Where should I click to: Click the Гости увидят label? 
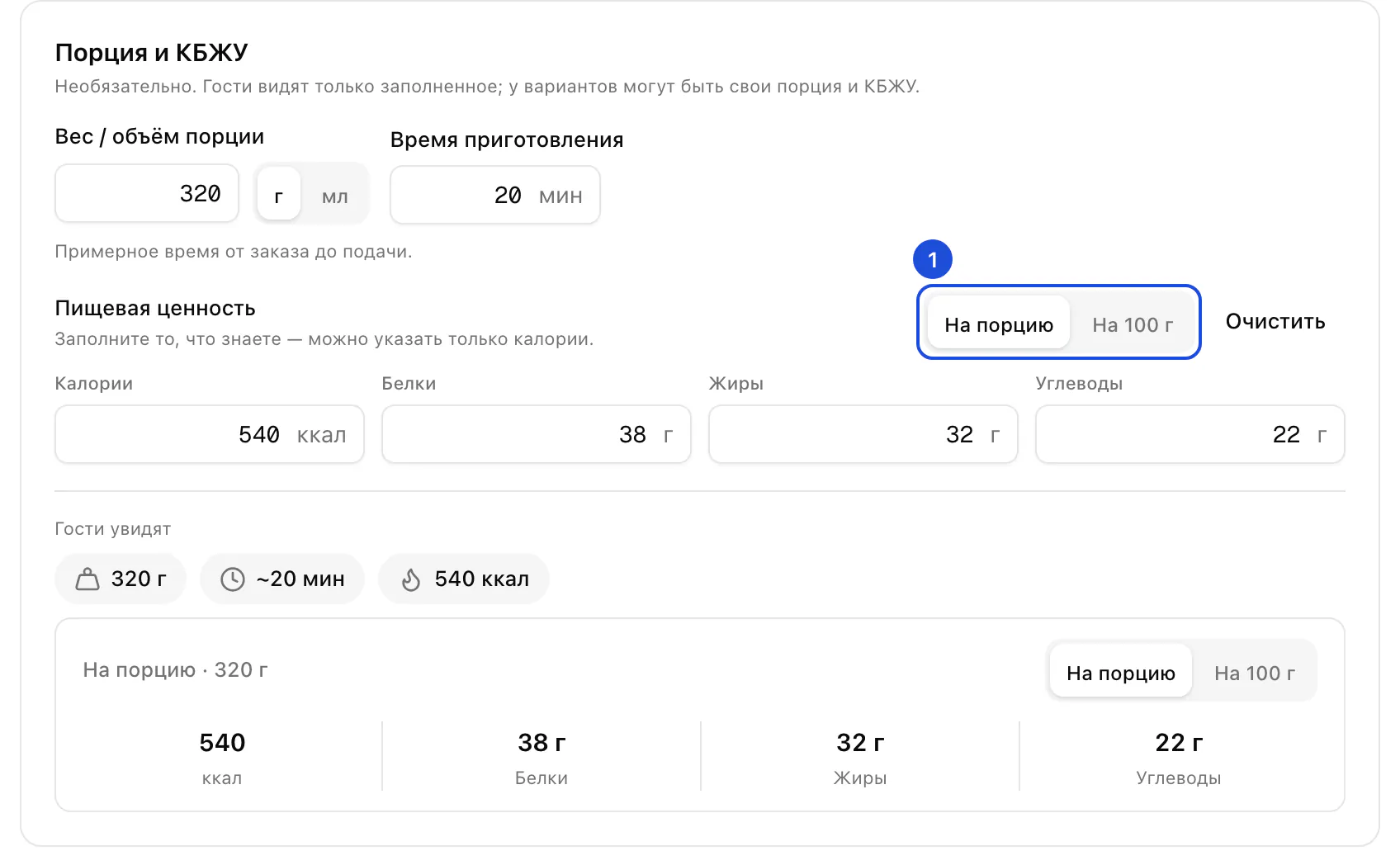pyautogui.click(x=113, y=529)
